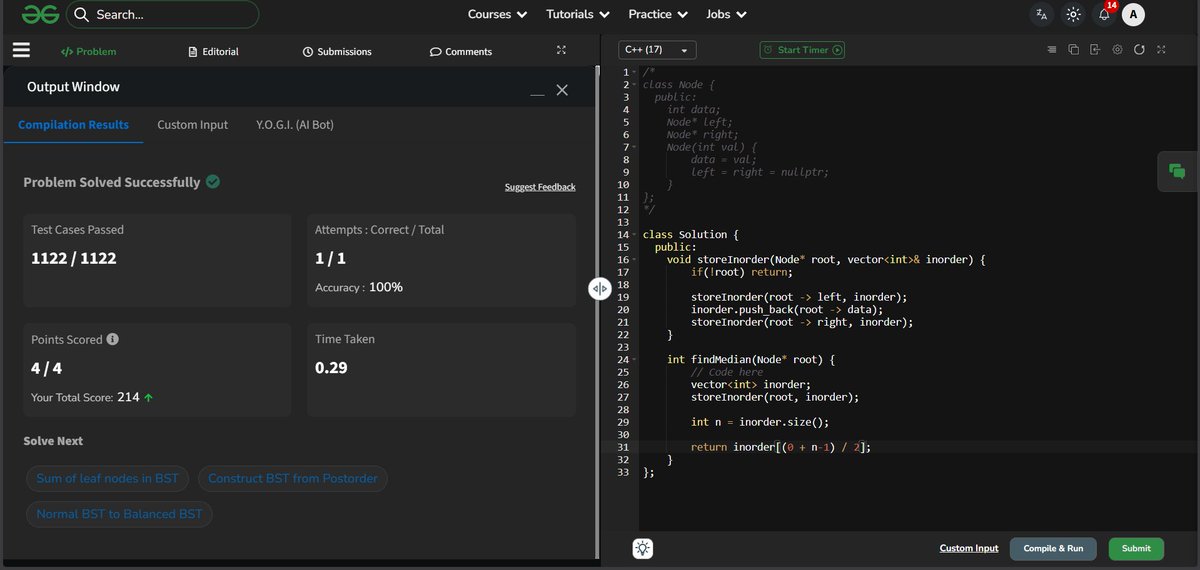Click the '1122 / 1122' test cases value
The image size is (1200, 570).
(74, 258)
